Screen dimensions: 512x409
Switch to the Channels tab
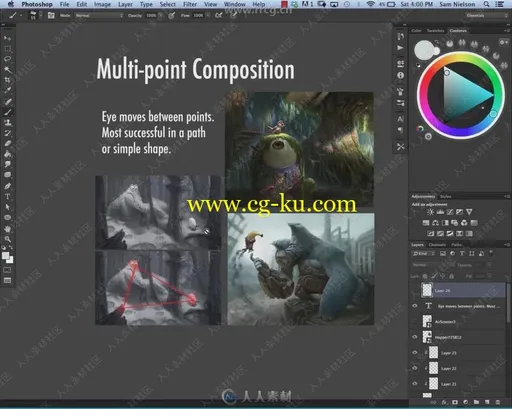click(437, 245)
